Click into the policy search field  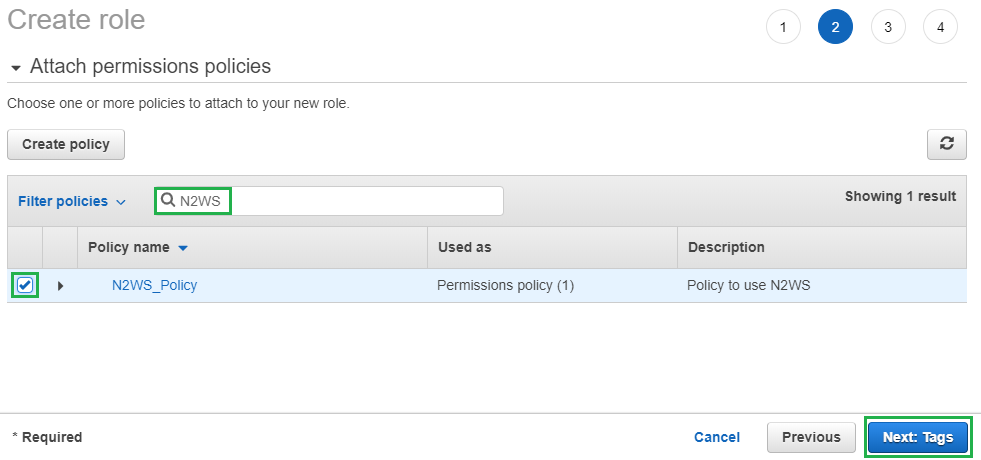click(x=360, y=201)
